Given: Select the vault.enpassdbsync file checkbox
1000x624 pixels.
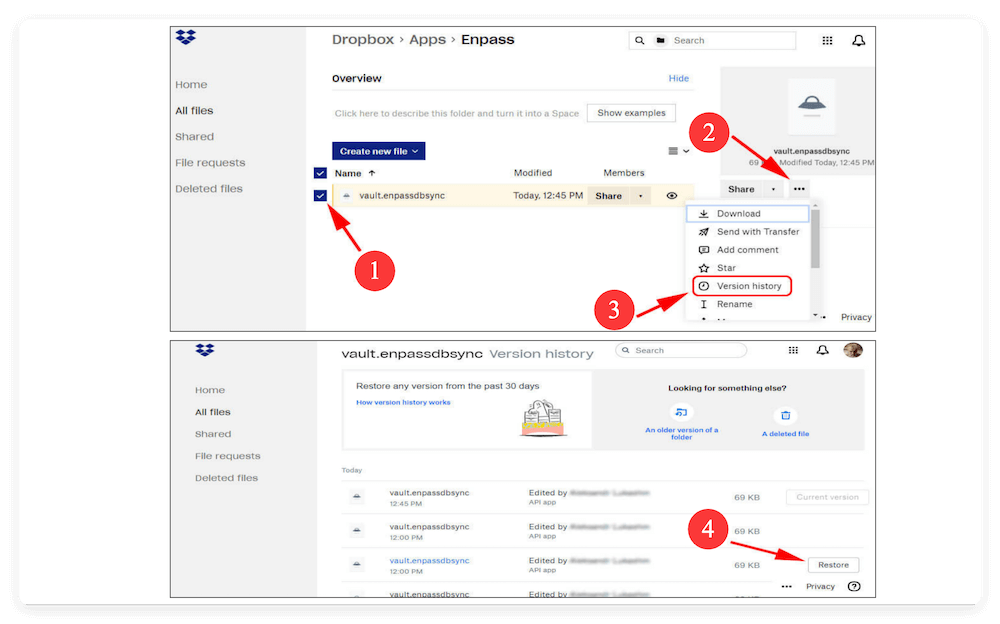Looking at the screenshot, I should [x=321, y=195].
